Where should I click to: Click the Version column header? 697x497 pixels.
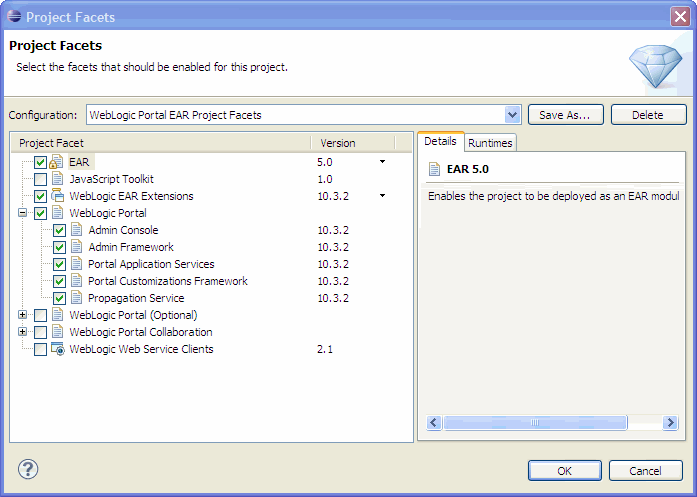353,143
